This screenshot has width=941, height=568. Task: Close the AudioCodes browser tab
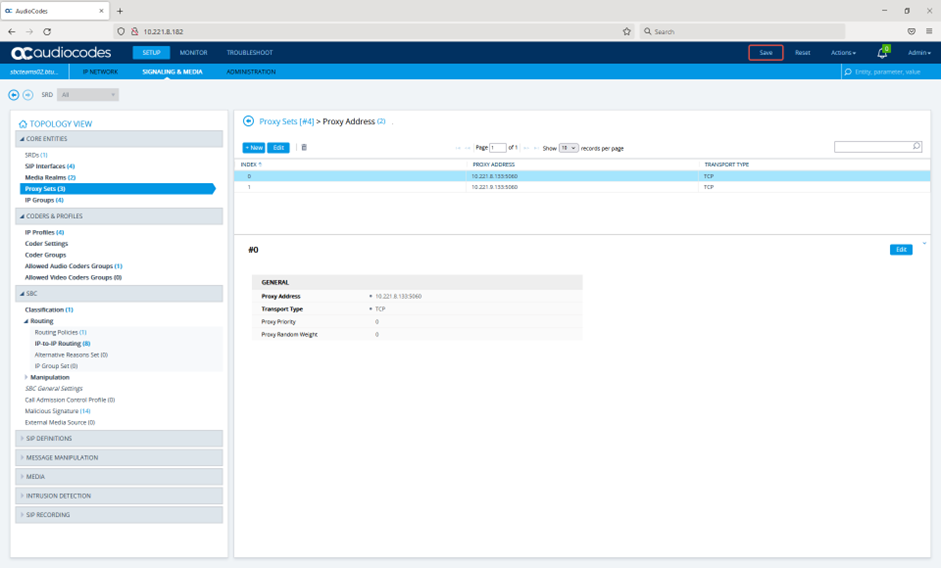coord(101,11)
